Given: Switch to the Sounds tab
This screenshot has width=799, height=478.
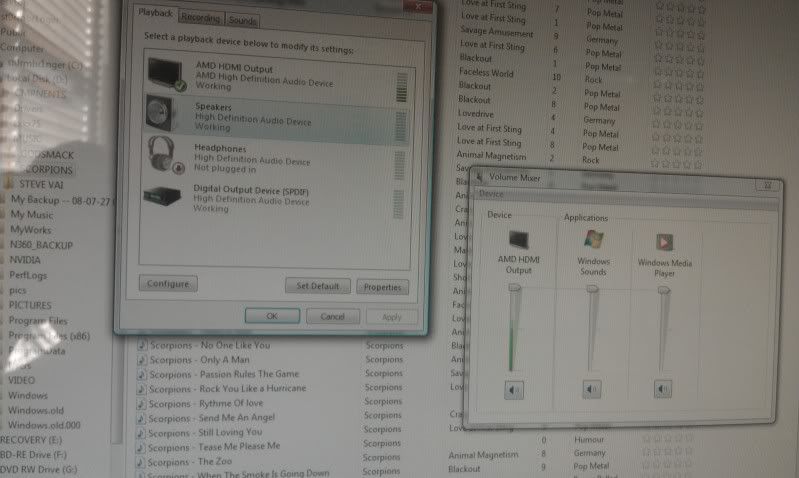Looking at the screenshot, I should (242, 20).
